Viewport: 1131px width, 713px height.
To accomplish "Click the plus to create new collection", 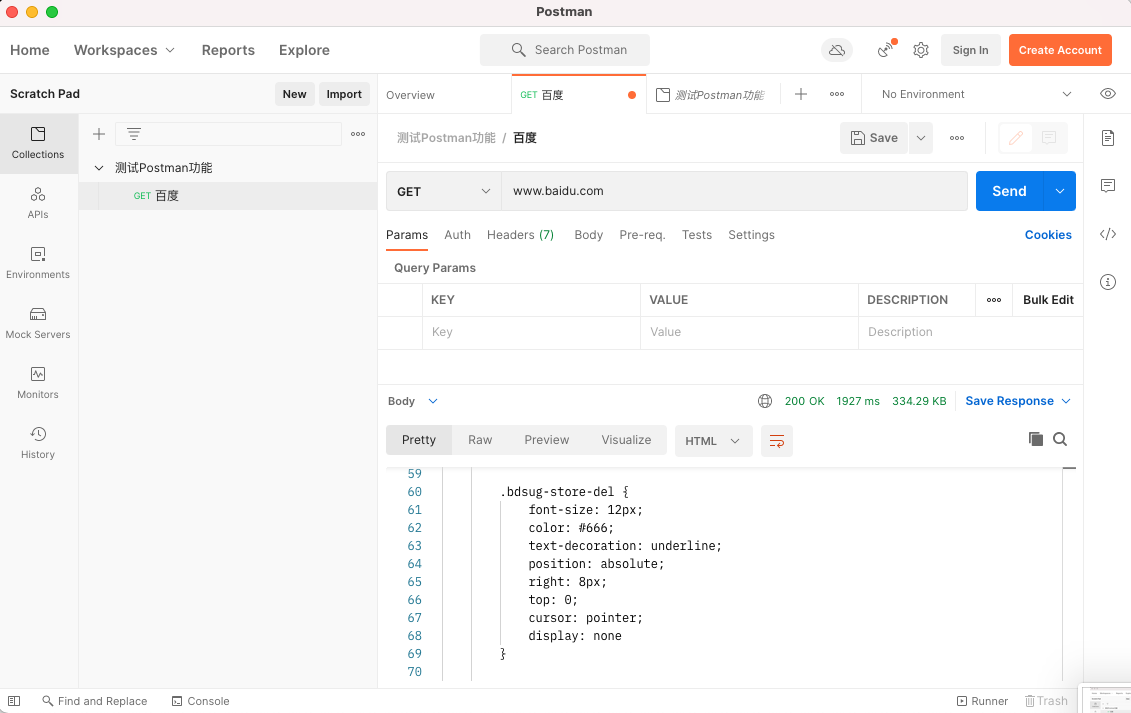I will pyautogui.click(x=99, y=134).
